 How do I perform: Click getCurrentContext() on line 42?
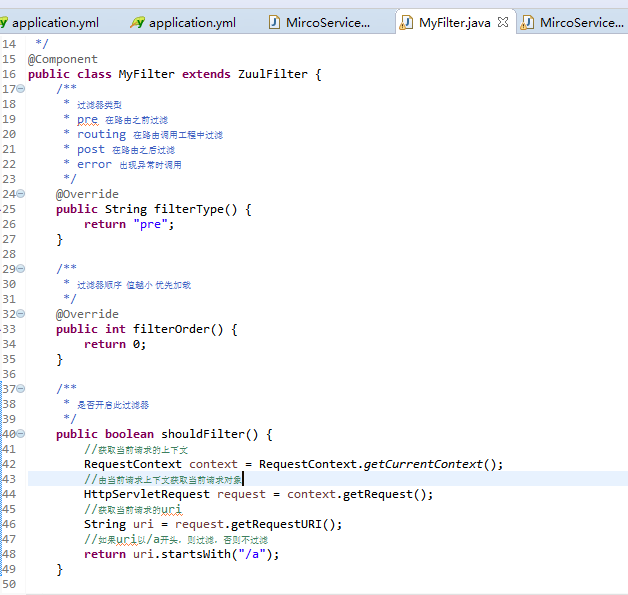[x=430, y=464]
